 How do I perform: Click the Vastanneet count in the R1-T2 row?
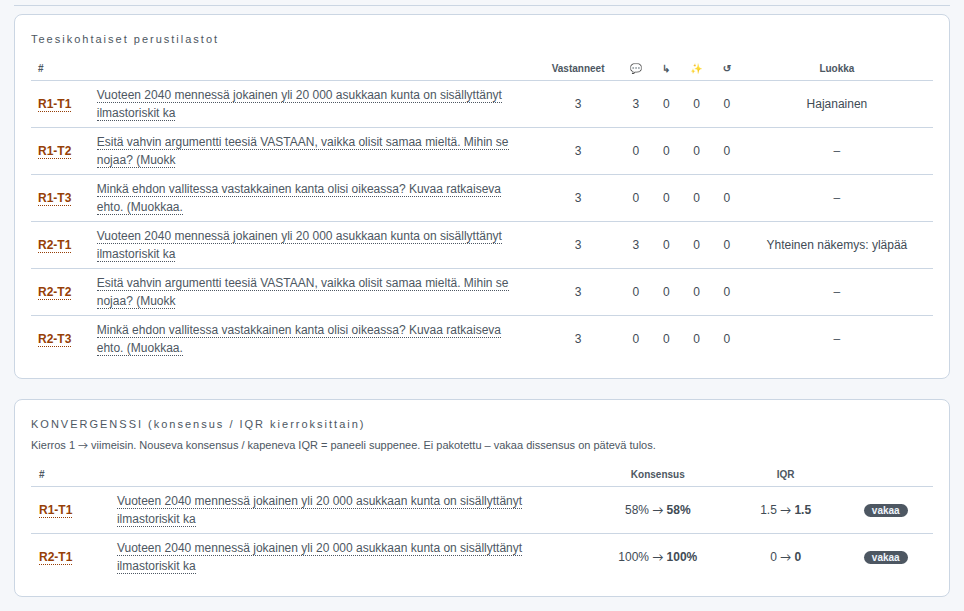[578, 151]
